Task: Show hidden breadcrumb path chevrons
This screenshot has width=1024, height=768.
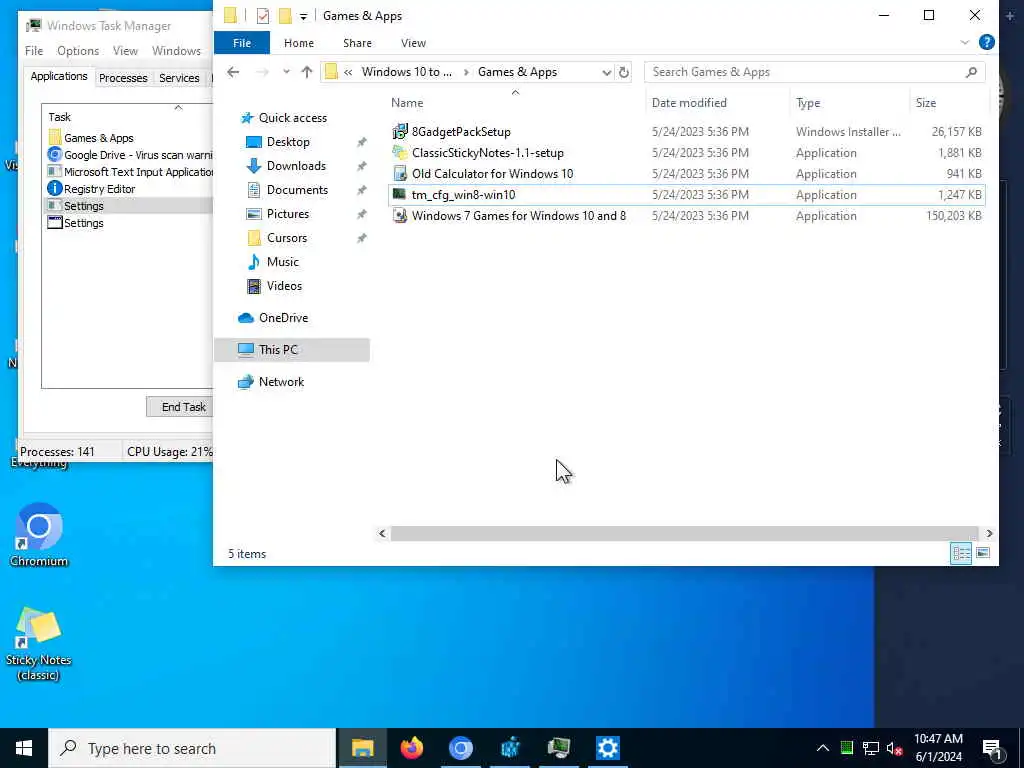Action: click(348, 72)
